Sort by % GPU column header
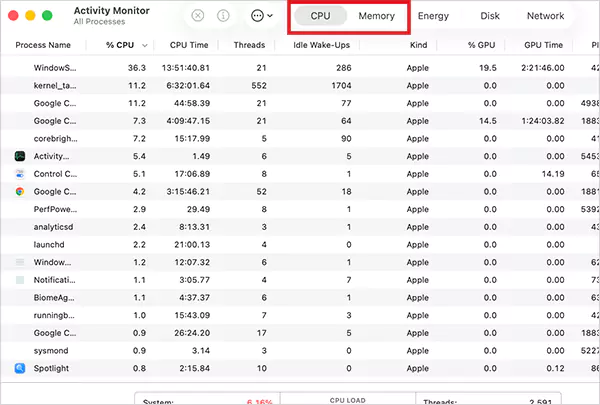 coord(481,45)
